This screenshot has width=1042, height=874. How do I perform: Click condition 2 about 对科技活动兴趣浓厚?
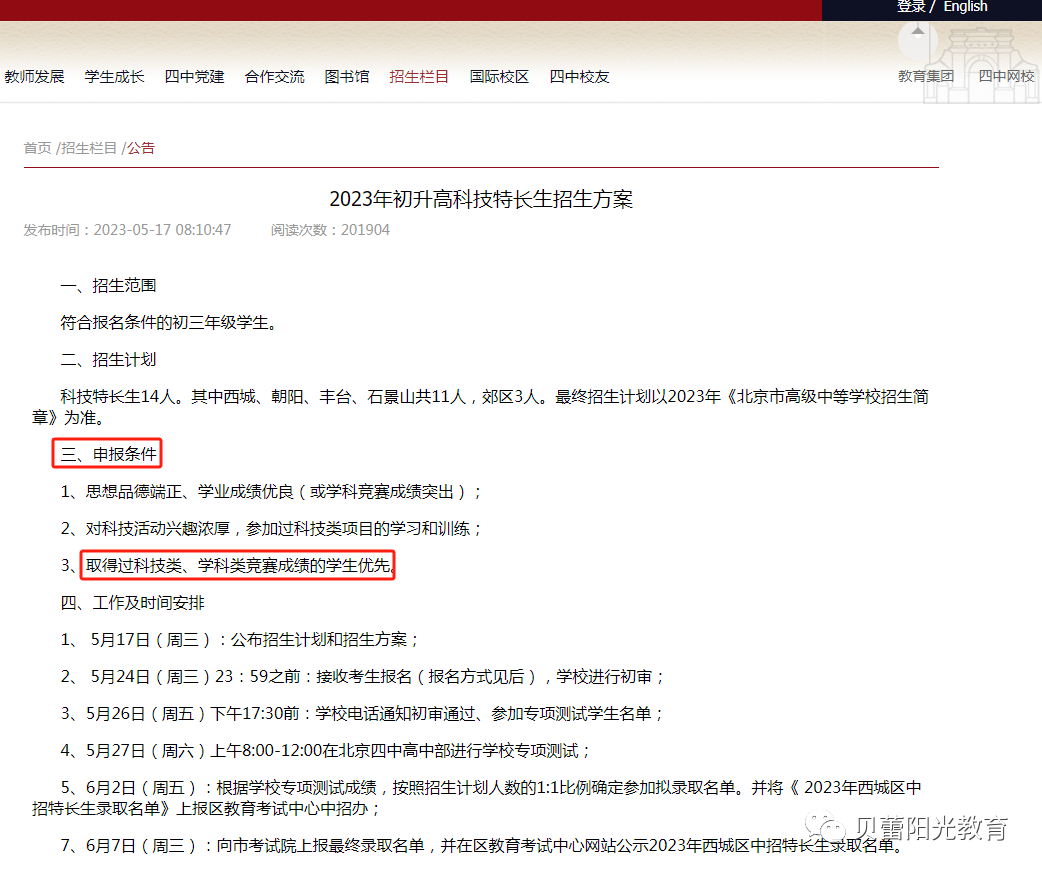coord(271,529)
